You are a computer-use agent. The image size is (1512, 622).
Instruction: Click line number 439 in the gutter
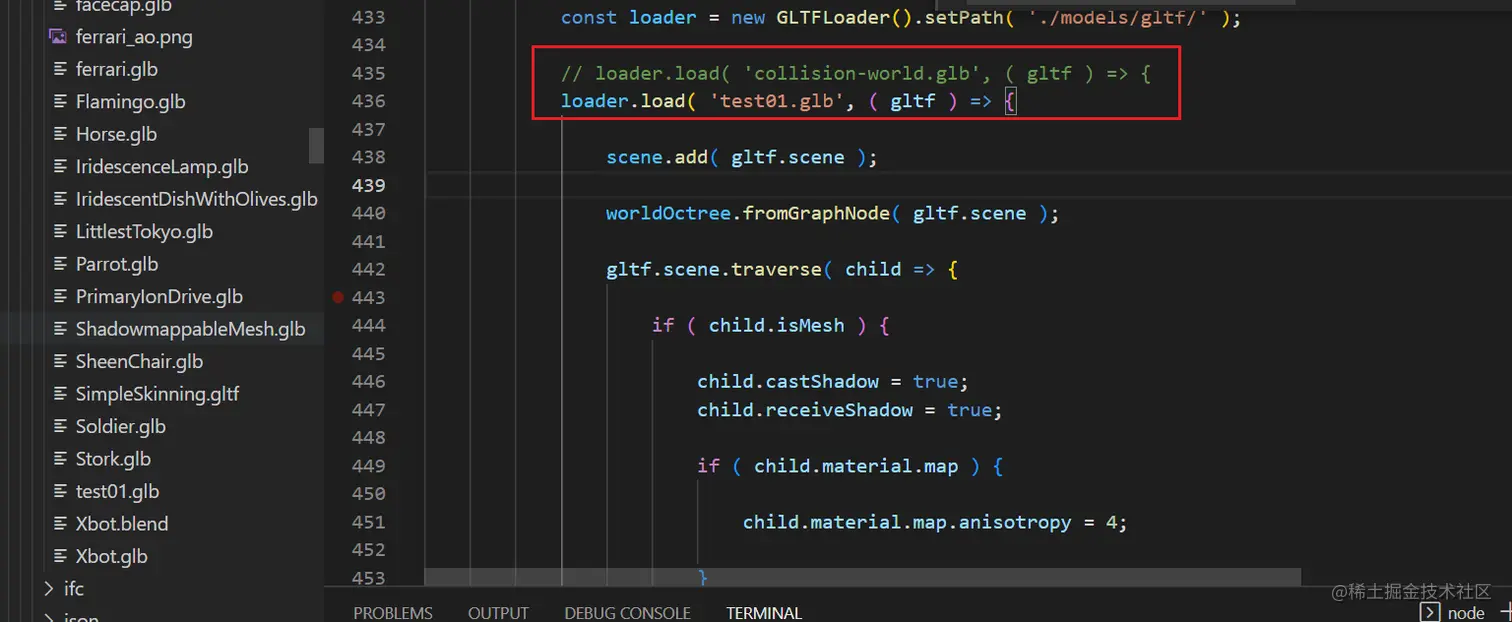368,185
